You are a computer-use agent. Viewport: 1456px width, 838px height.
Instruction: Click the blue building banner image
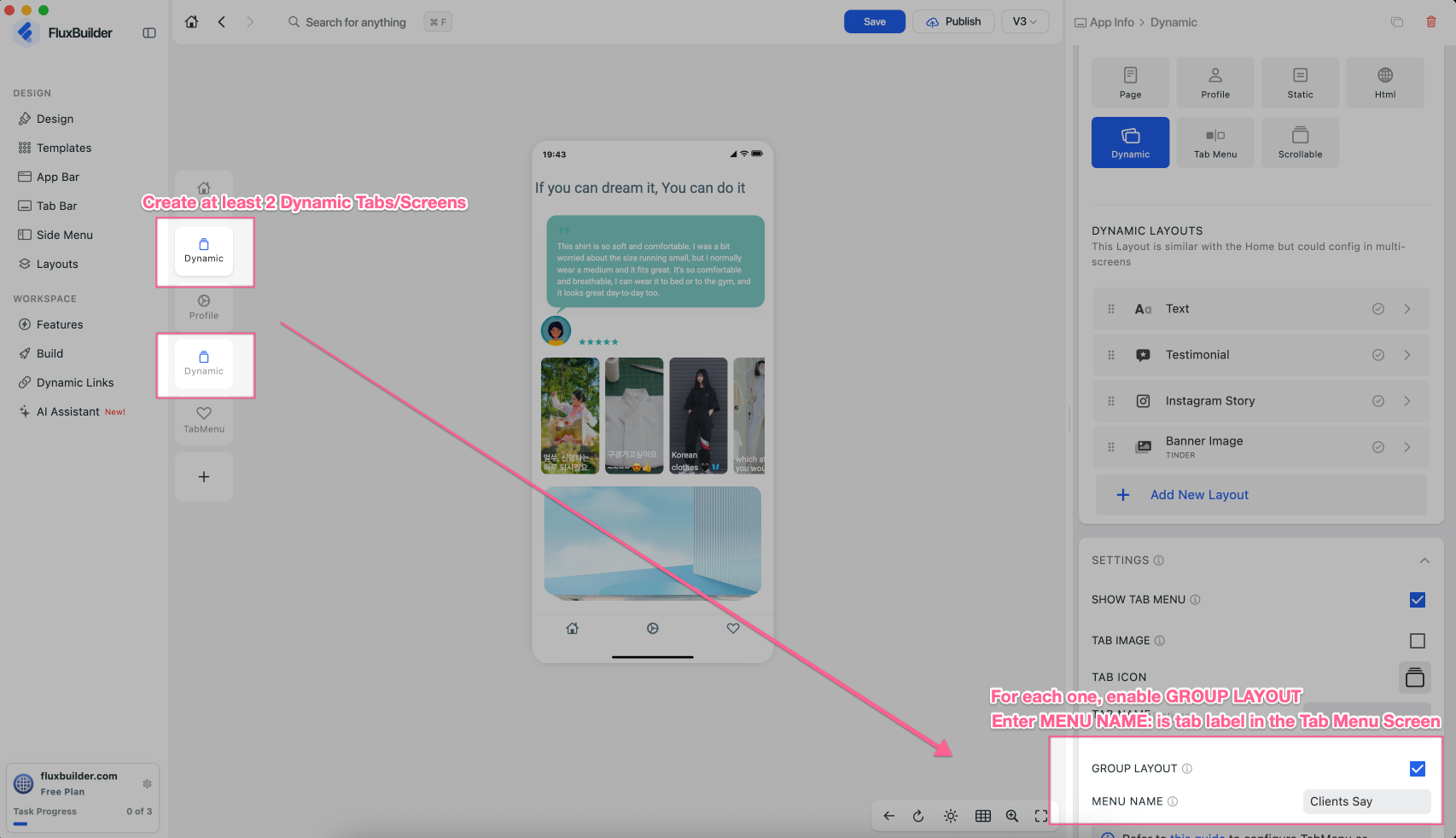(x=653, y=543)
